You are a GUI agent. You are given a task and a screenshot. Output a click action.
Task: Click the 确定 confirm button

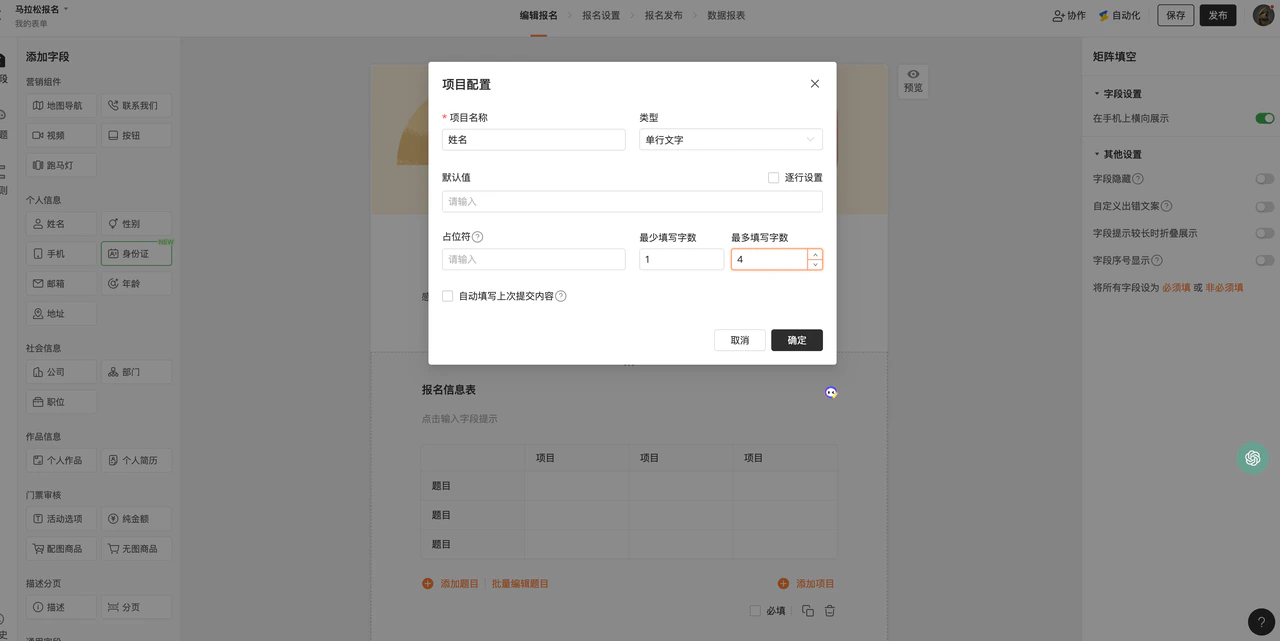coord(797,340)
